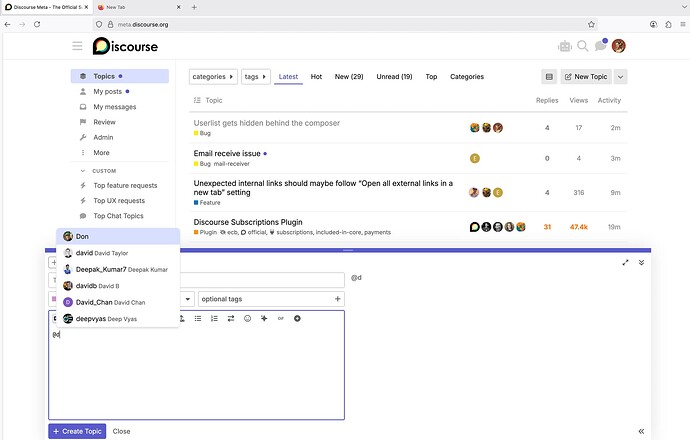The height and width of the screenshot is (440, 690).
Task: Open Review in the sidebar
Action: click(120, 122)
